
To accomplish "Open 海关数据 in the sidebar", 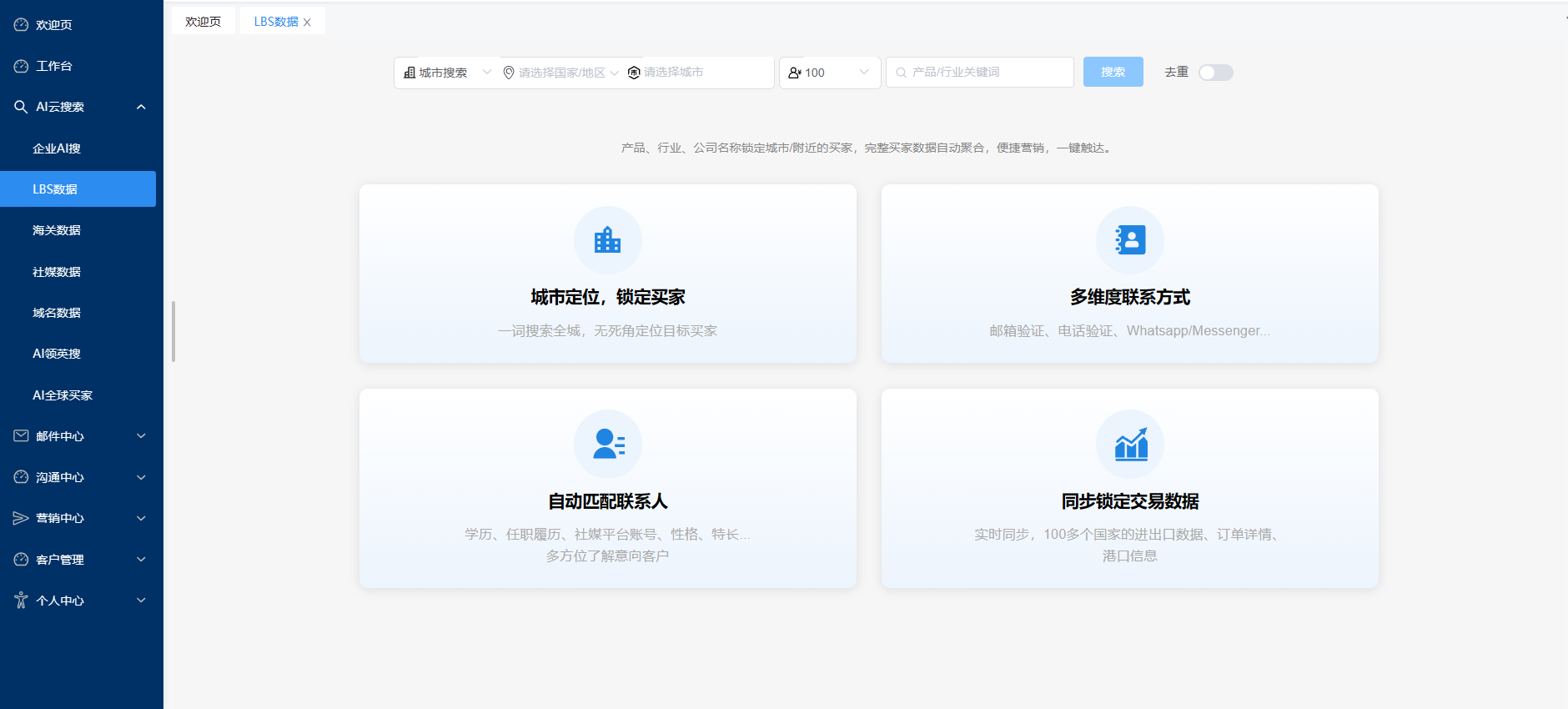I will coord(57,230).
